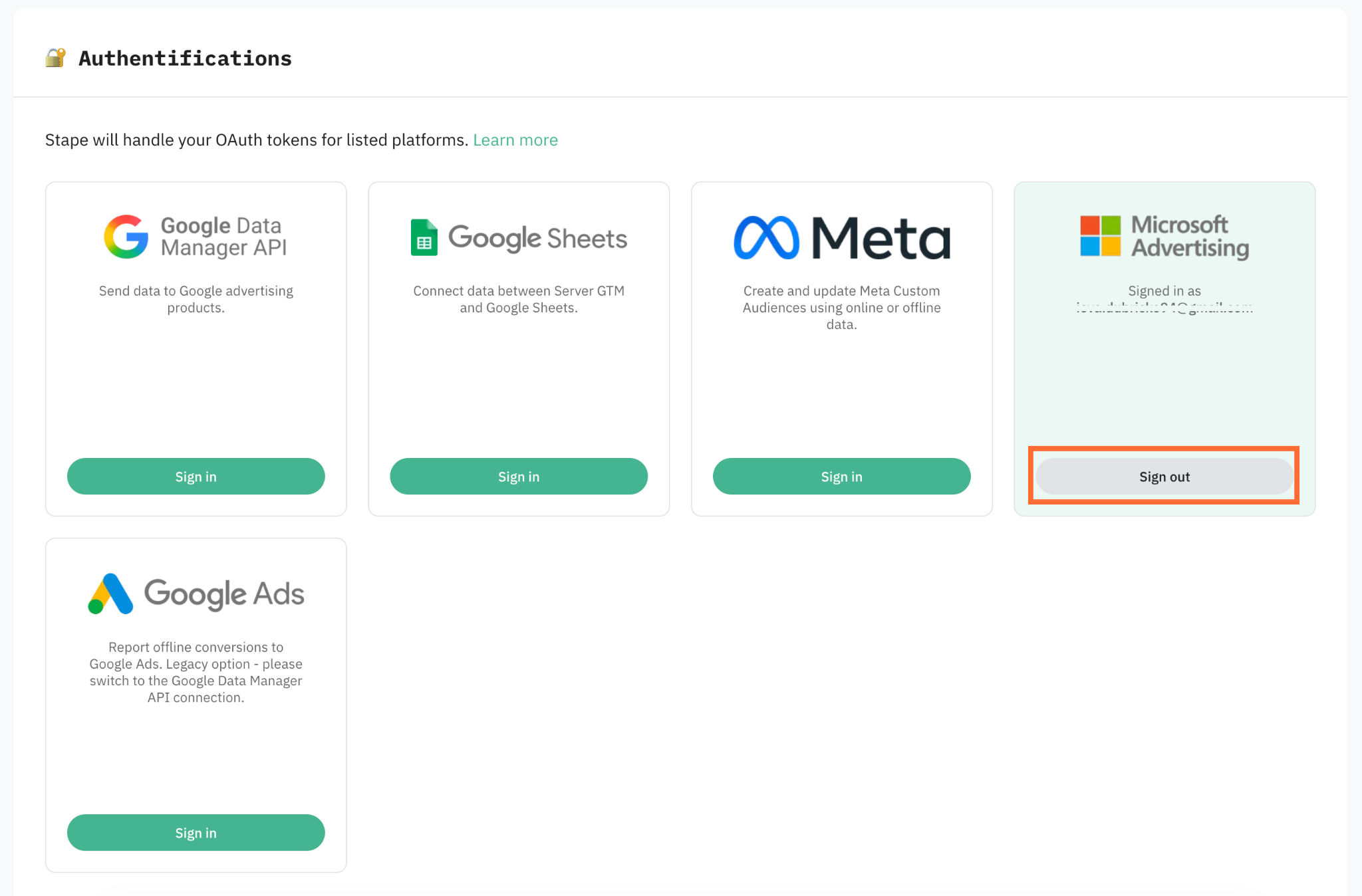Click the Authentifications heading
The height and width of the screenshot is (896, 1362).
click(185, 58)
